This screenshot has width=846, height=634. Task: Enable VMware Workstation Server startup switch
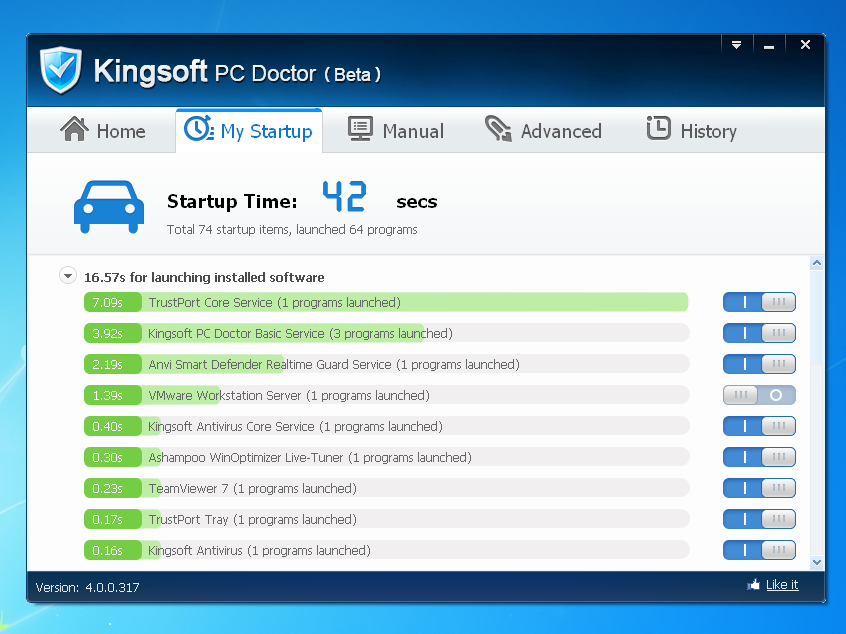click(x=759, y=395)
